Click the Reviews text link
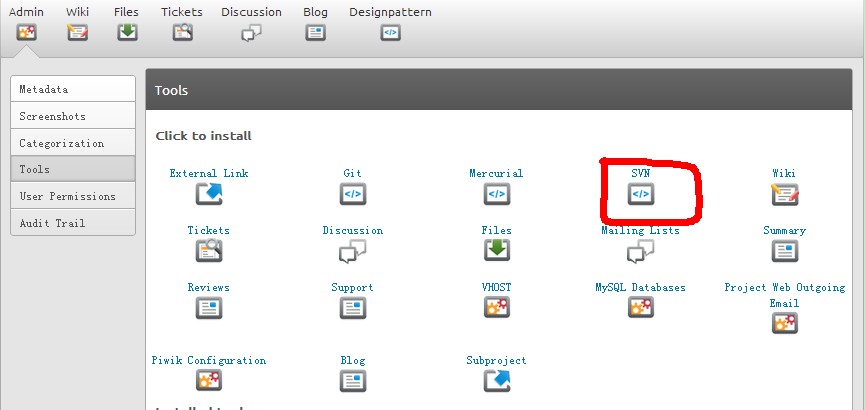The image size is (865, 410). point(209,287)
